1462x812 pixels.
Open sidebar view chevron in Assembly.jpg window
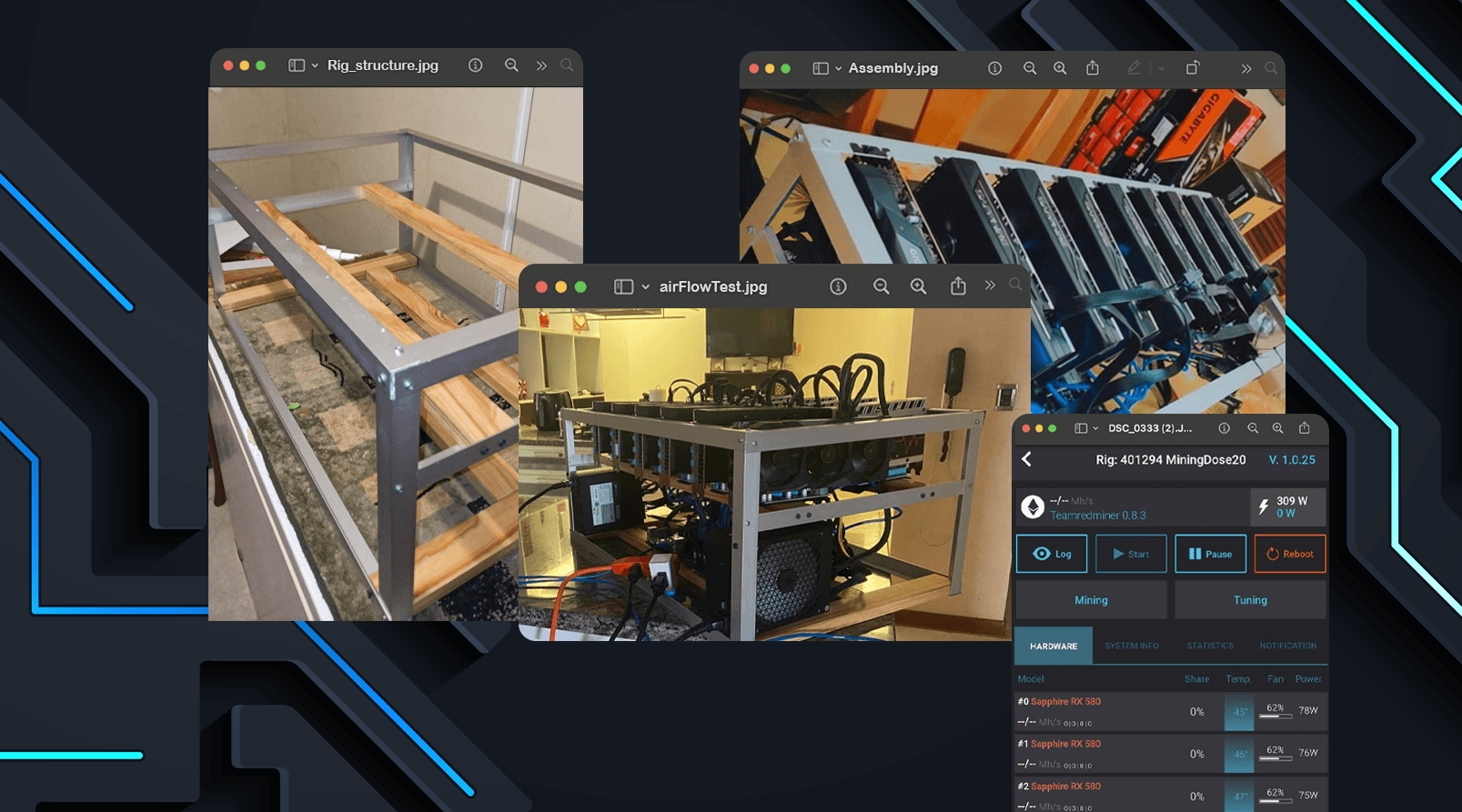(838, 68)
